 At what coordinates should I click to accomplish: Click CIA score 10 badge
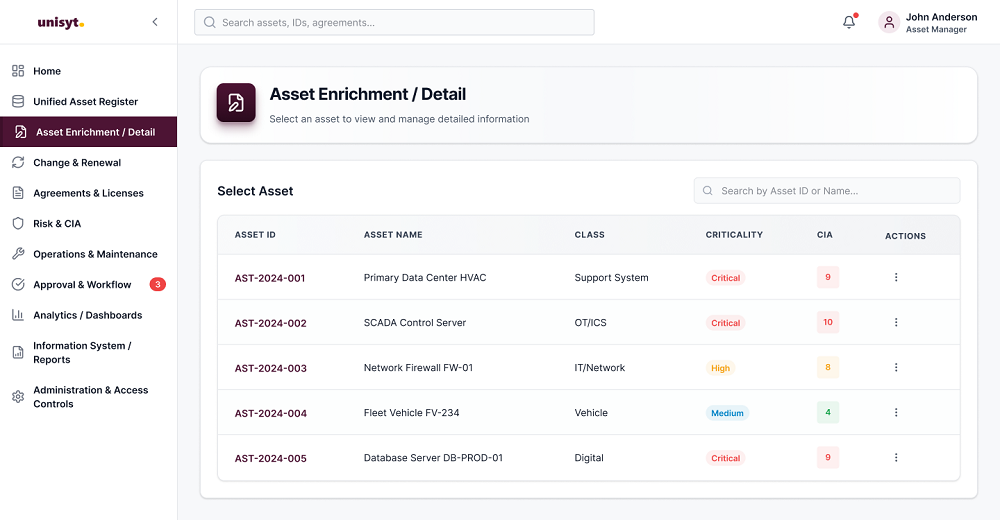(828, 322)
